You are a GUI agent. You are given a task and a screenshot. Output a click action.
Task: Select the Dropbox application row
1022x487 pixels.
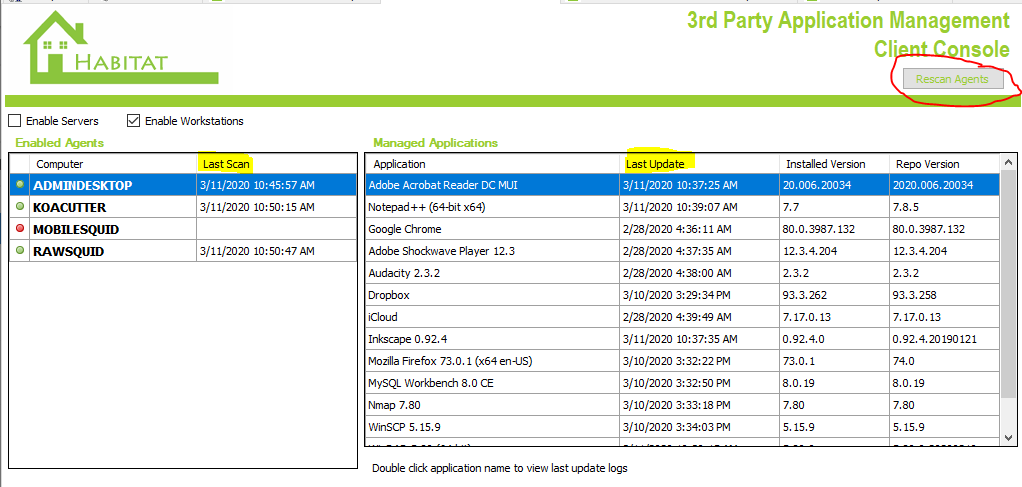click(x=682, y=295)
